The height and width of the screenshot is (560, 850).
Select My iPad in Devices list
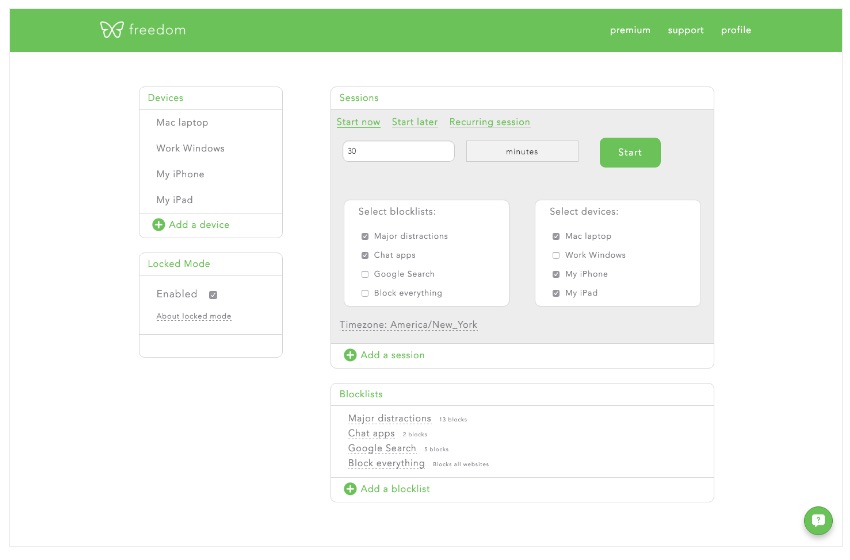(174, 200)
